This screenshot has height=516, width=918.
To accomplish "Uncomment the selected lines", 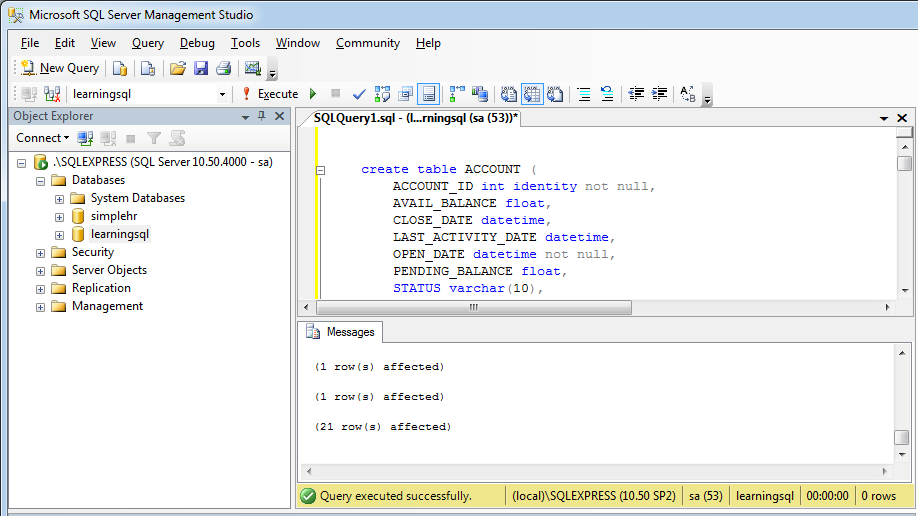I will coord(607,94).
